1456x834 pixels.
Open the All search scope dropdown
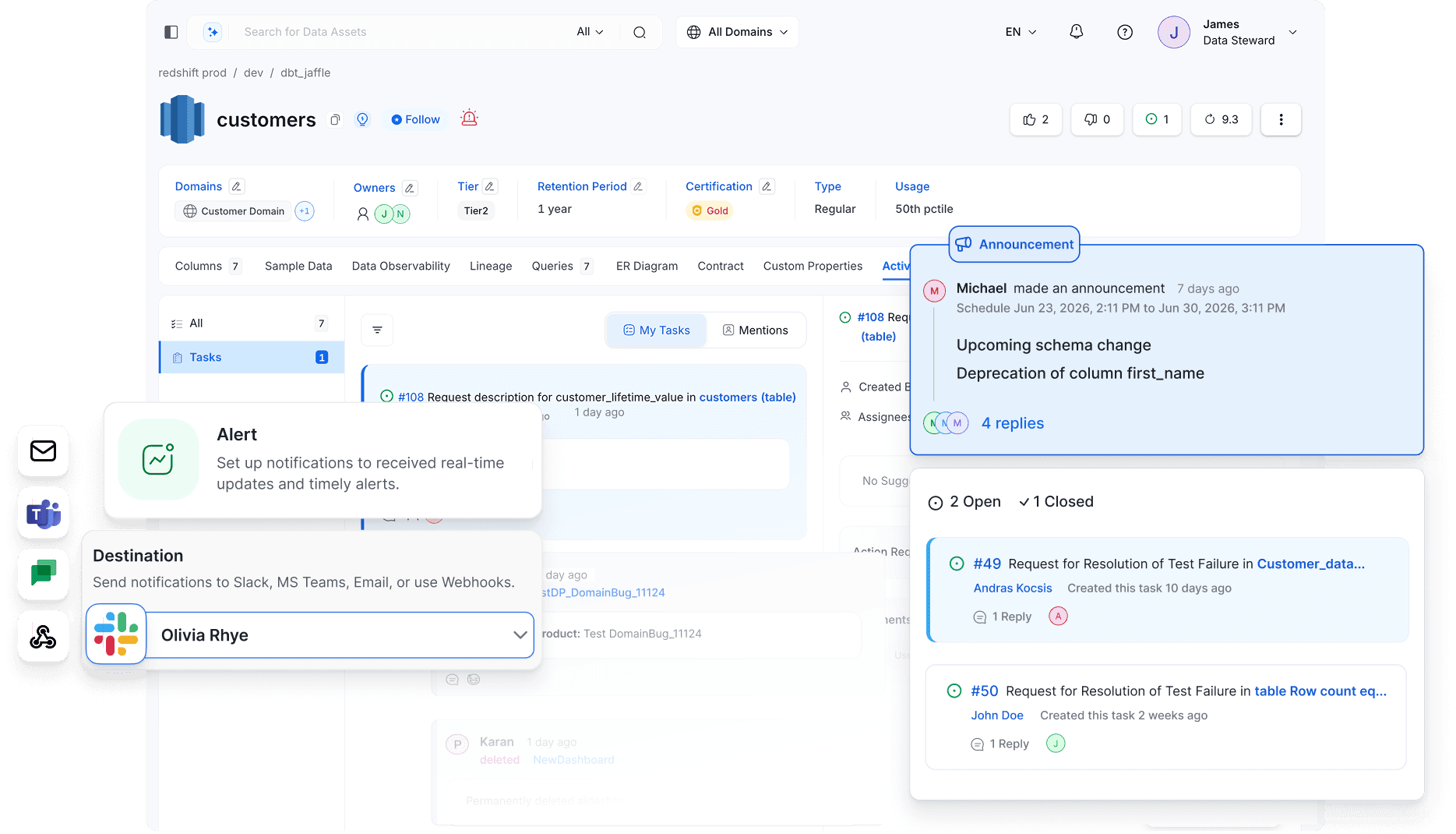590,32
